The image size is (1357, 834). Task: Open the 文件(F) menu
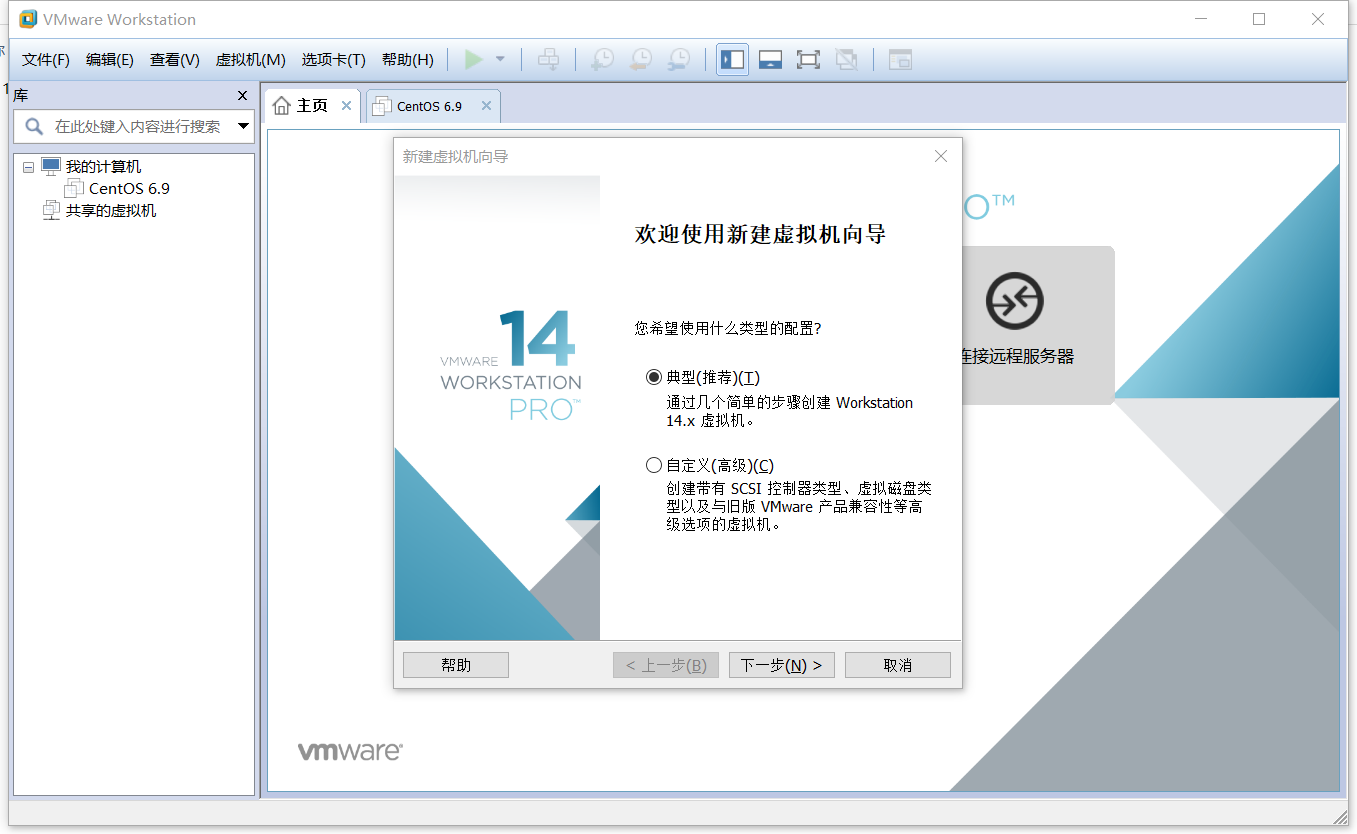[x=46, y=60]
